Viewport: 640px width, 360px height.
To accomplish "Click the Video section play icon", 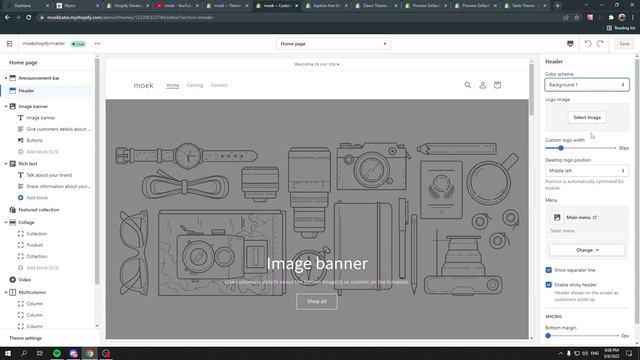I will 13,280.
